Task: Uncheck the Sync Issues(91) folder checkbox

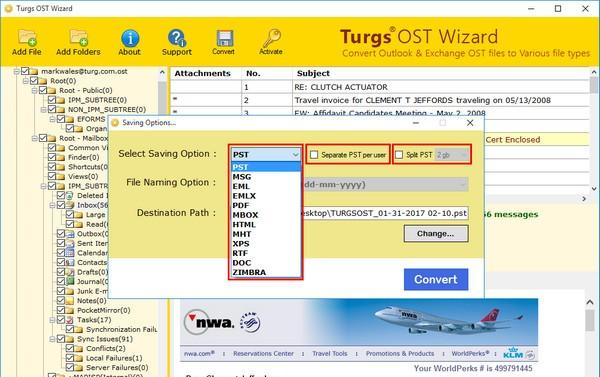Action: [61, 339]
